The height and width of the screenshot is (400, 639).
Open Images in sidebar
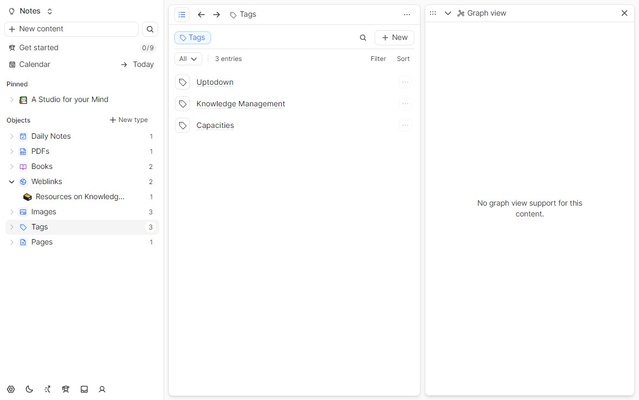click(44, 212)
